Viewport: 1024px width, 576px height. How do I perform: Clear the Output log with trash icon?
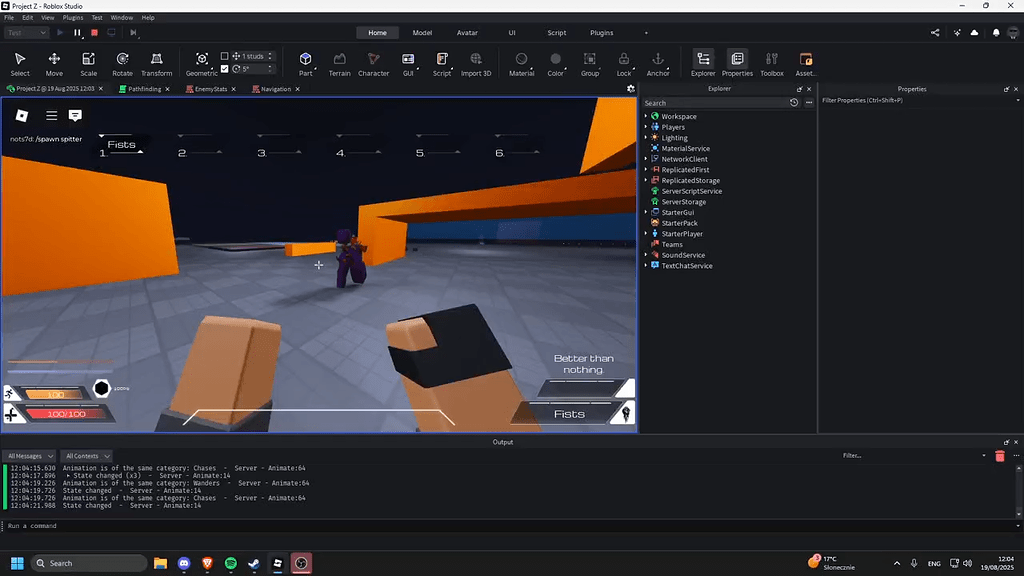tap(1000, 456)
